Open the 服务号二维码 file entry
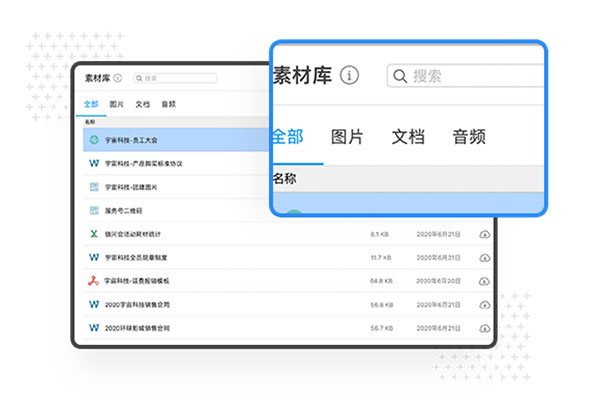Screen dimensions: 600x408 click(x=125, y=210)
